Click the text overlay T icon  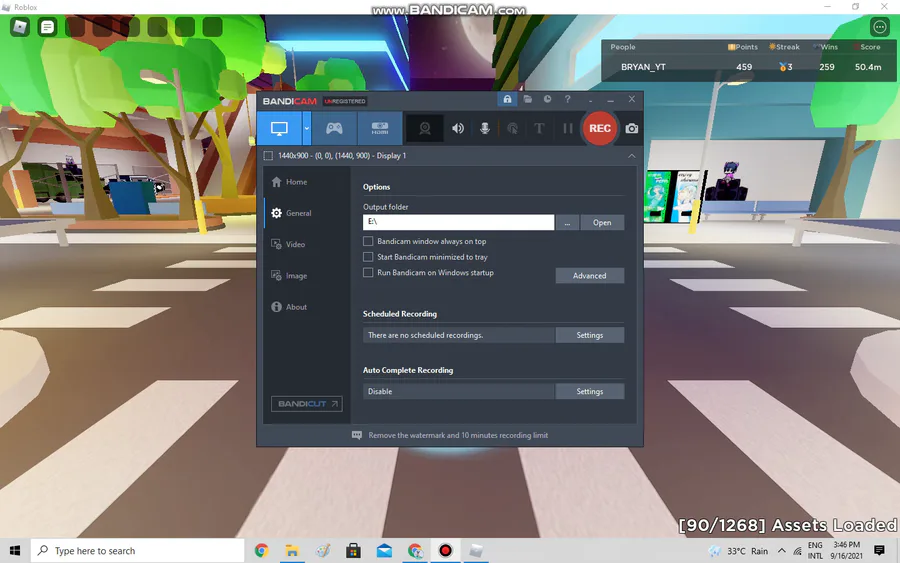(x=539, y=129)
